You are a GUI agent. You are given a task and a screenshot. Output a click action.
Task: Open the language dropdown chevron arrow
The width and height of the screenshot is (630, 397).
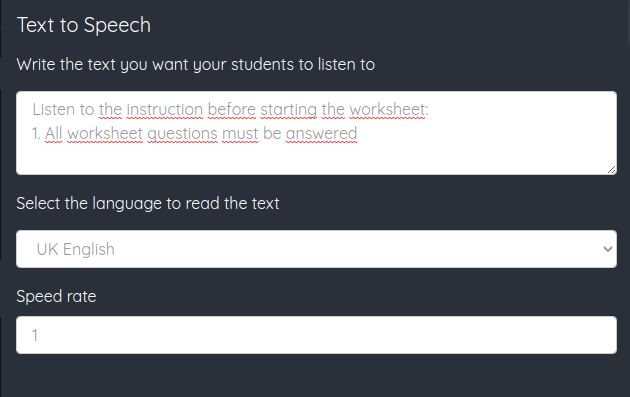608,249
